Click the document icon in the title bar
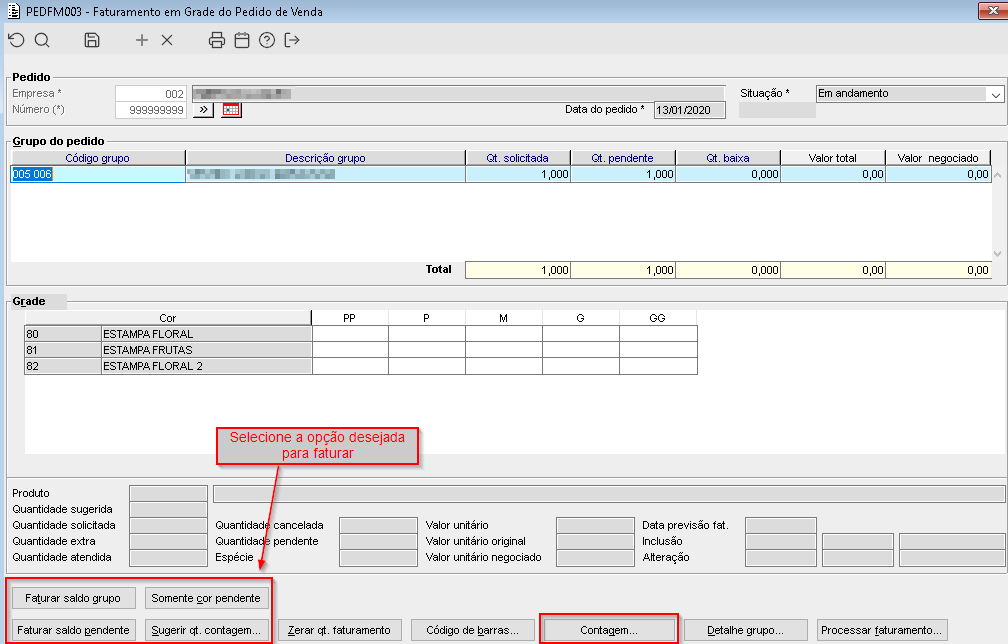The image size is (1008, 644). (x=13, y=11)
